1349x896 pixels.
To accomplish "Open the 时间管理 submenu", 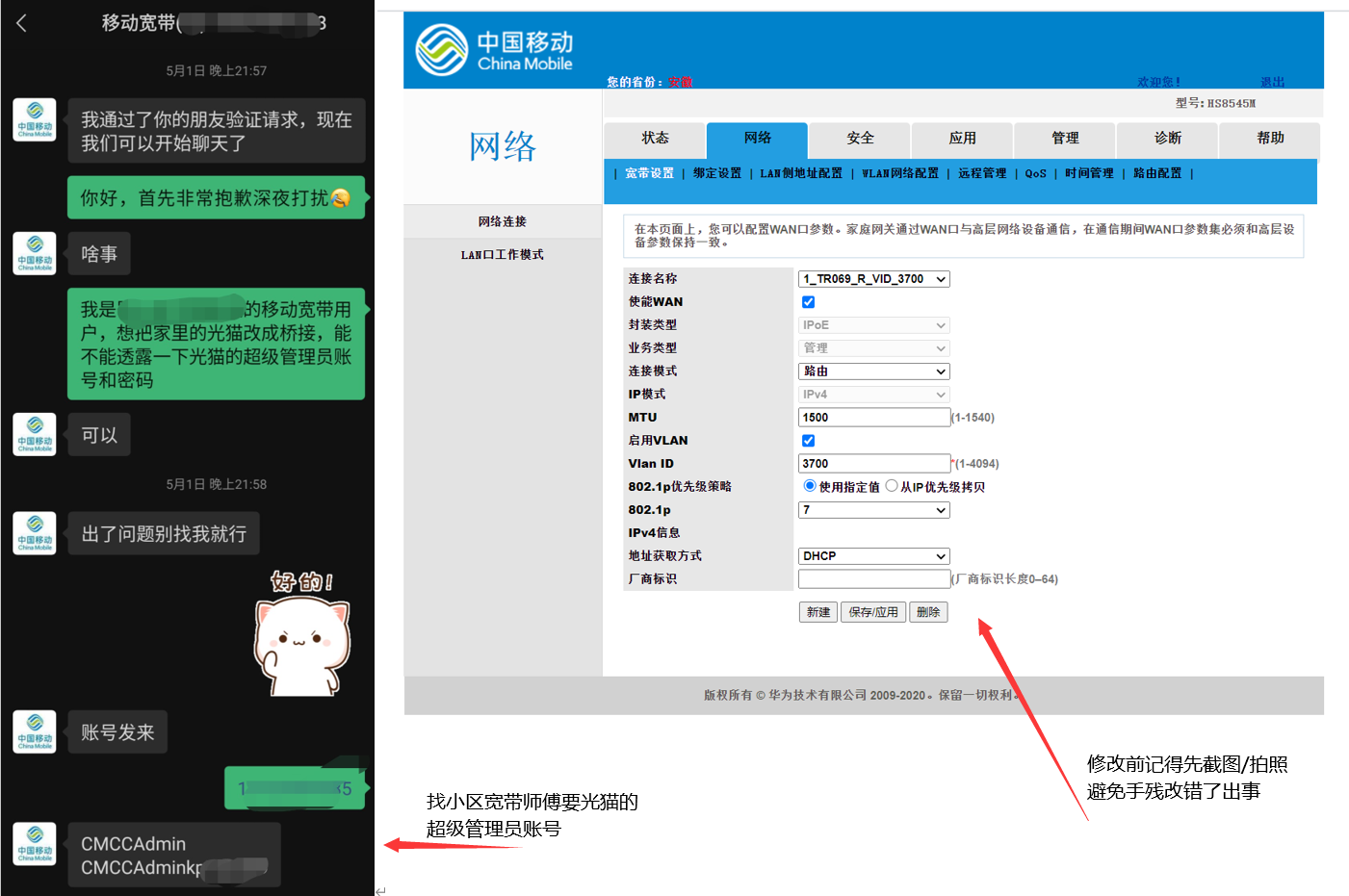I will [x=1089, y=173].
